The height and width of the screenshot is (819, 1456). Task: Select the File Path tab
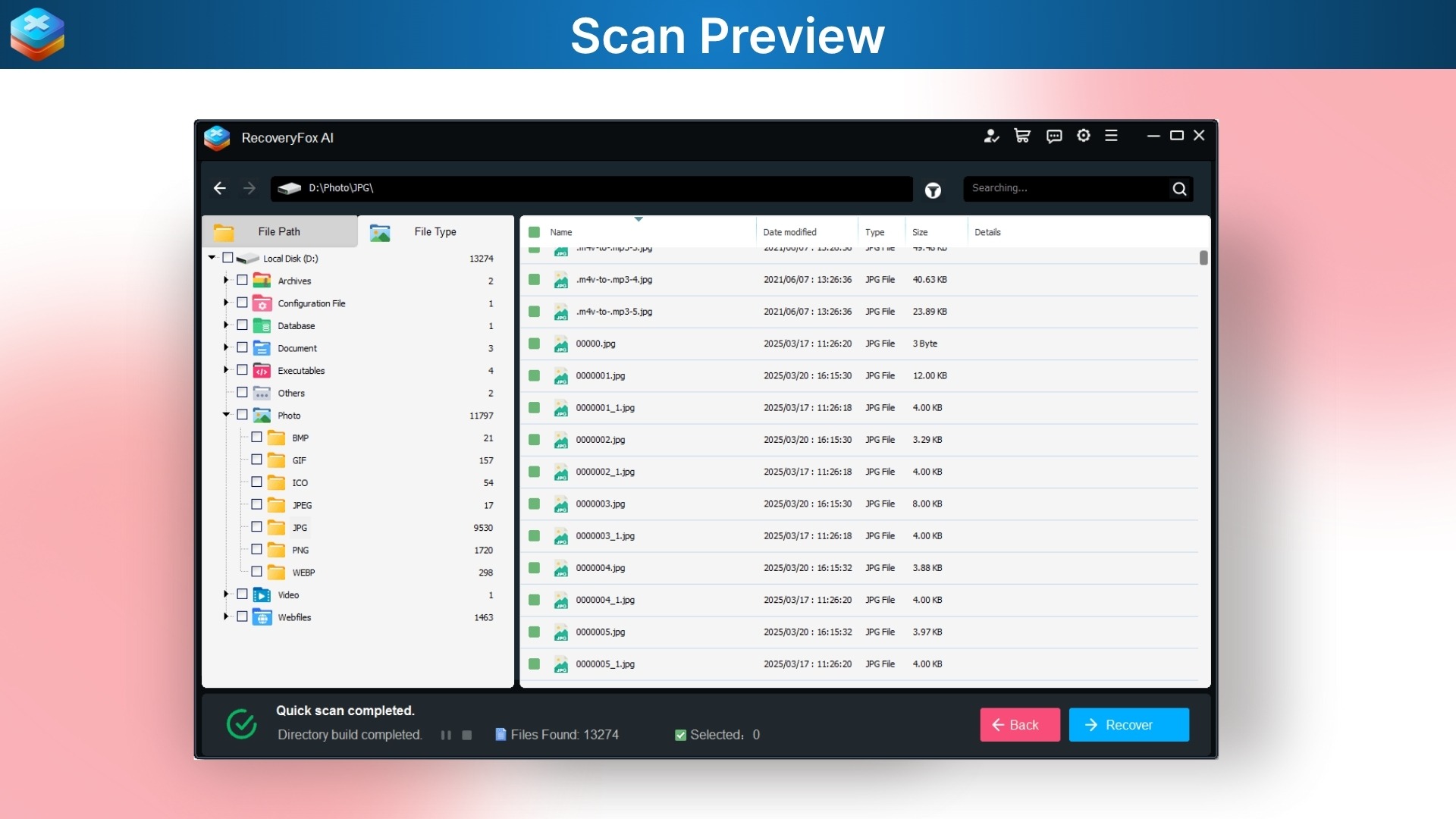[x=279, y=231]
